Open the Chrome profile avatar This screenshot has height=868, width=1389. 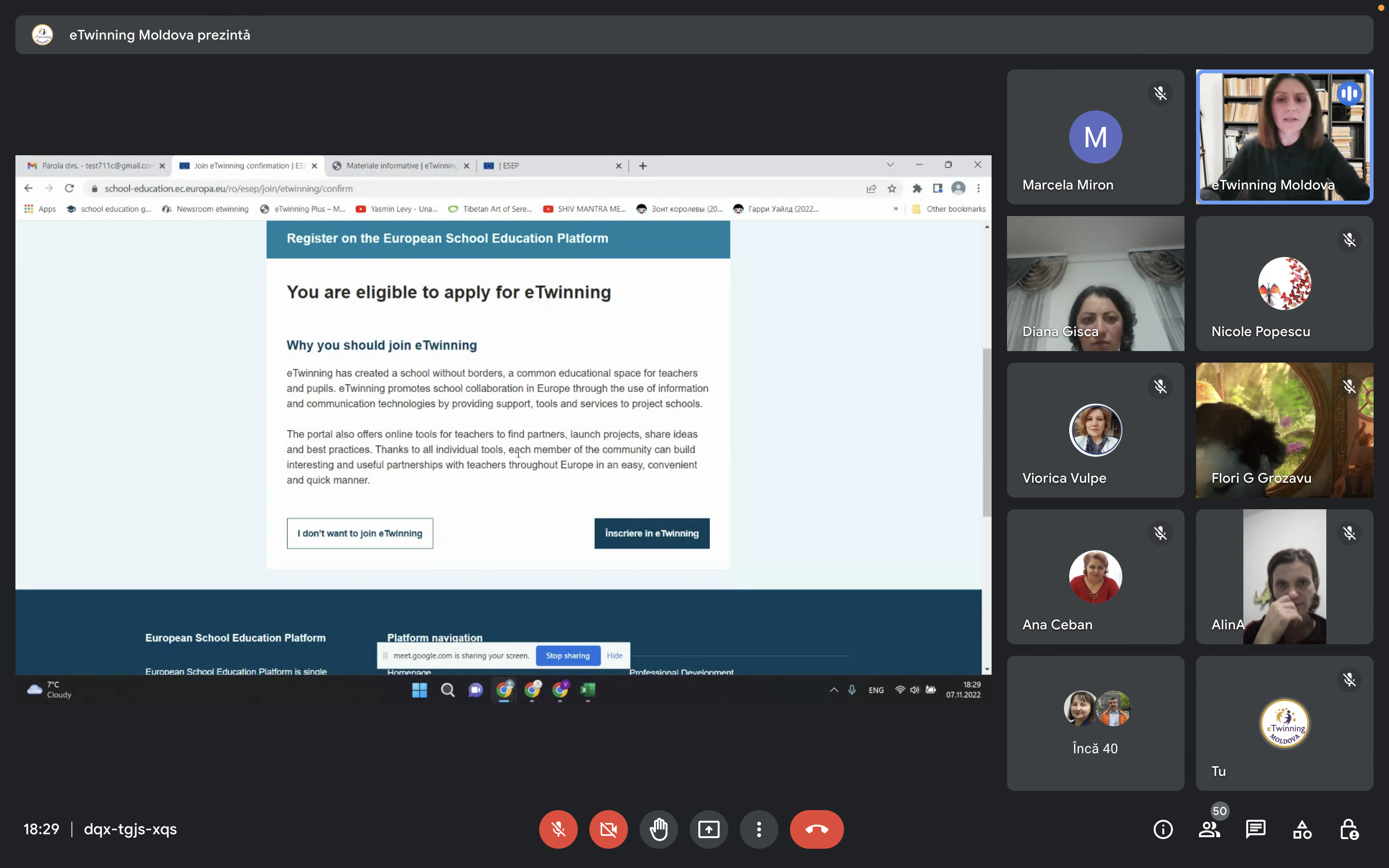[958, 188]
